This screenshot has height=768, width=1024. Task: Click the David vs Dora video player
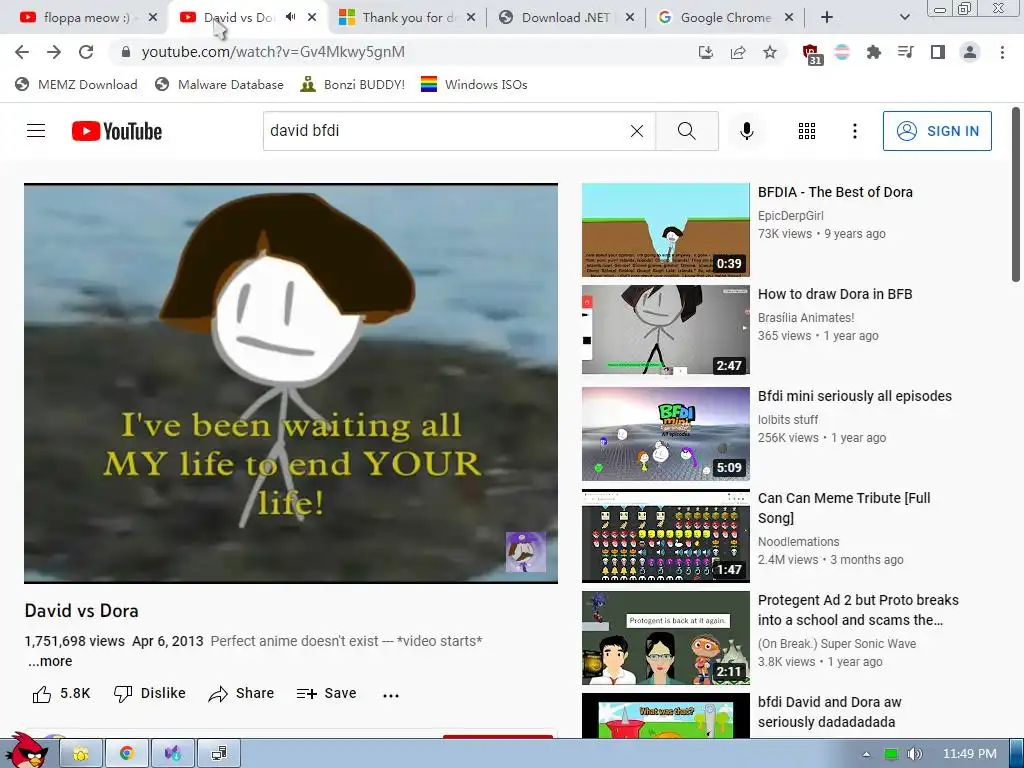point(291,383)
